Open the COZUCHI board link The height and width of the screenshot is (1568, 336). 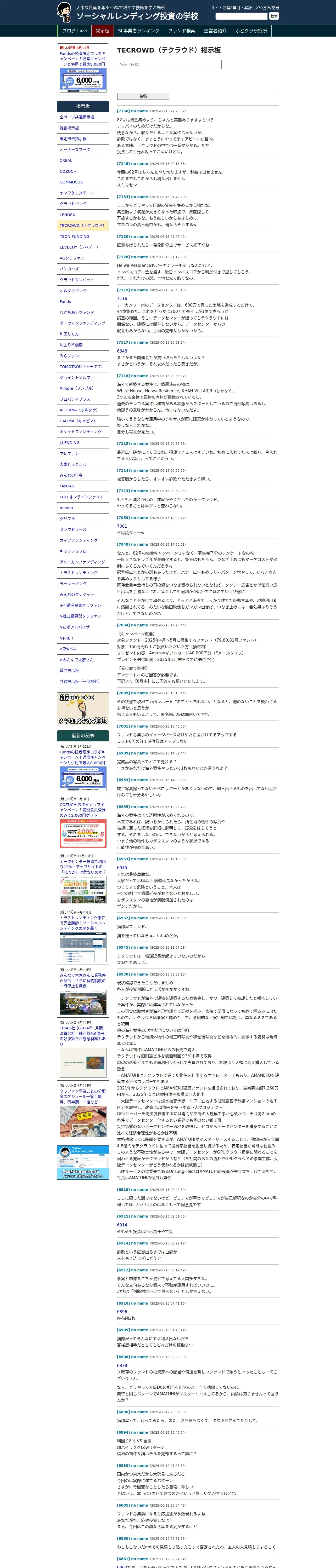click(83, 172)
